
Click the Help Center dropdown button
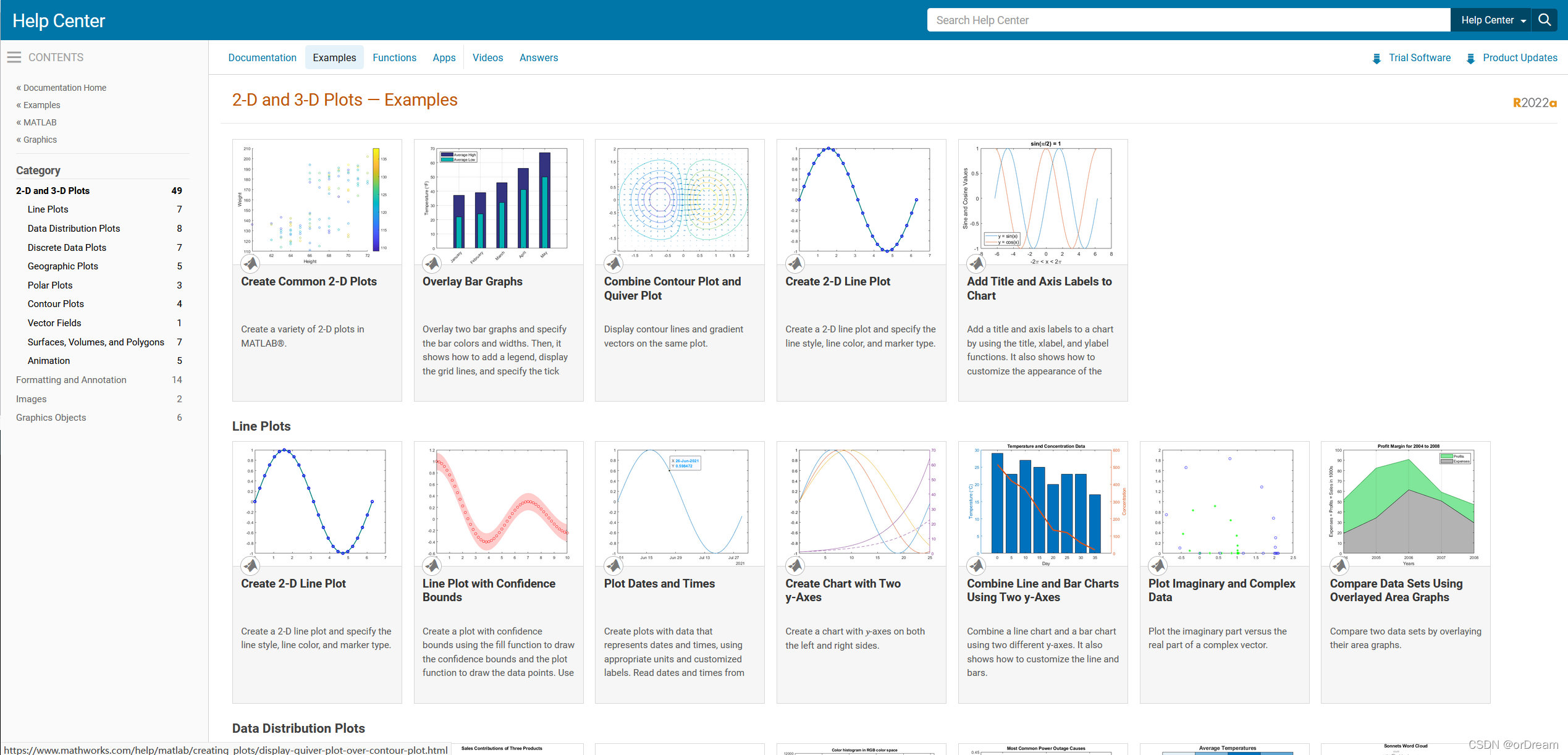(x=1490, y=20)
